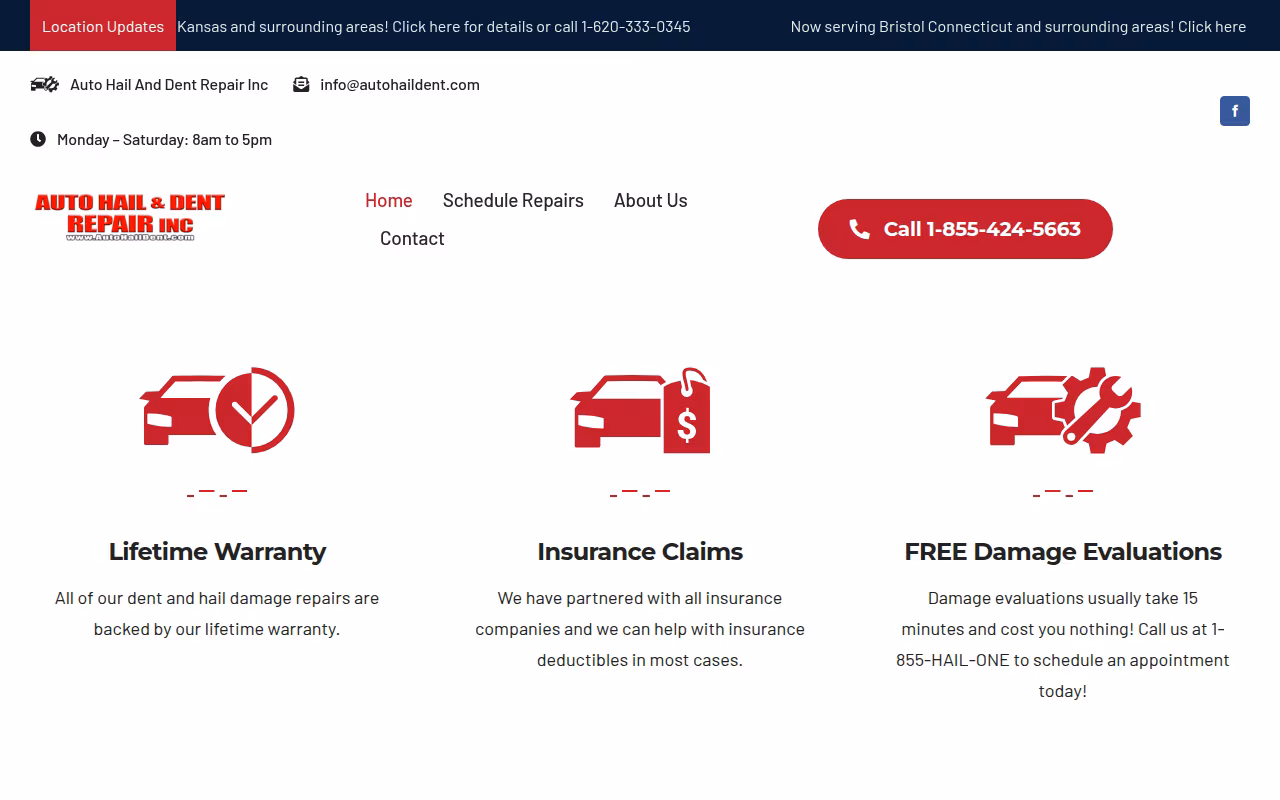This screenshot has height=800, width=1280.
Task: Open the About Us menu item
Action: pos(651,200)
